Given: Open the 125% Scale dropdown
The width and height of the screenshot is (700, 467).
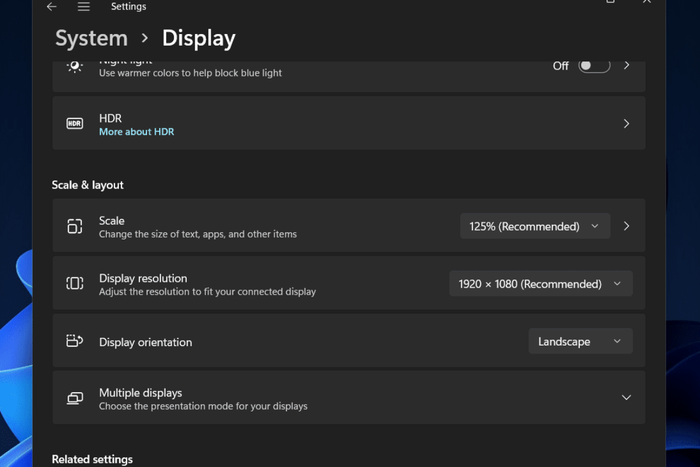Looking at the screenshot, I should [535, 226].
